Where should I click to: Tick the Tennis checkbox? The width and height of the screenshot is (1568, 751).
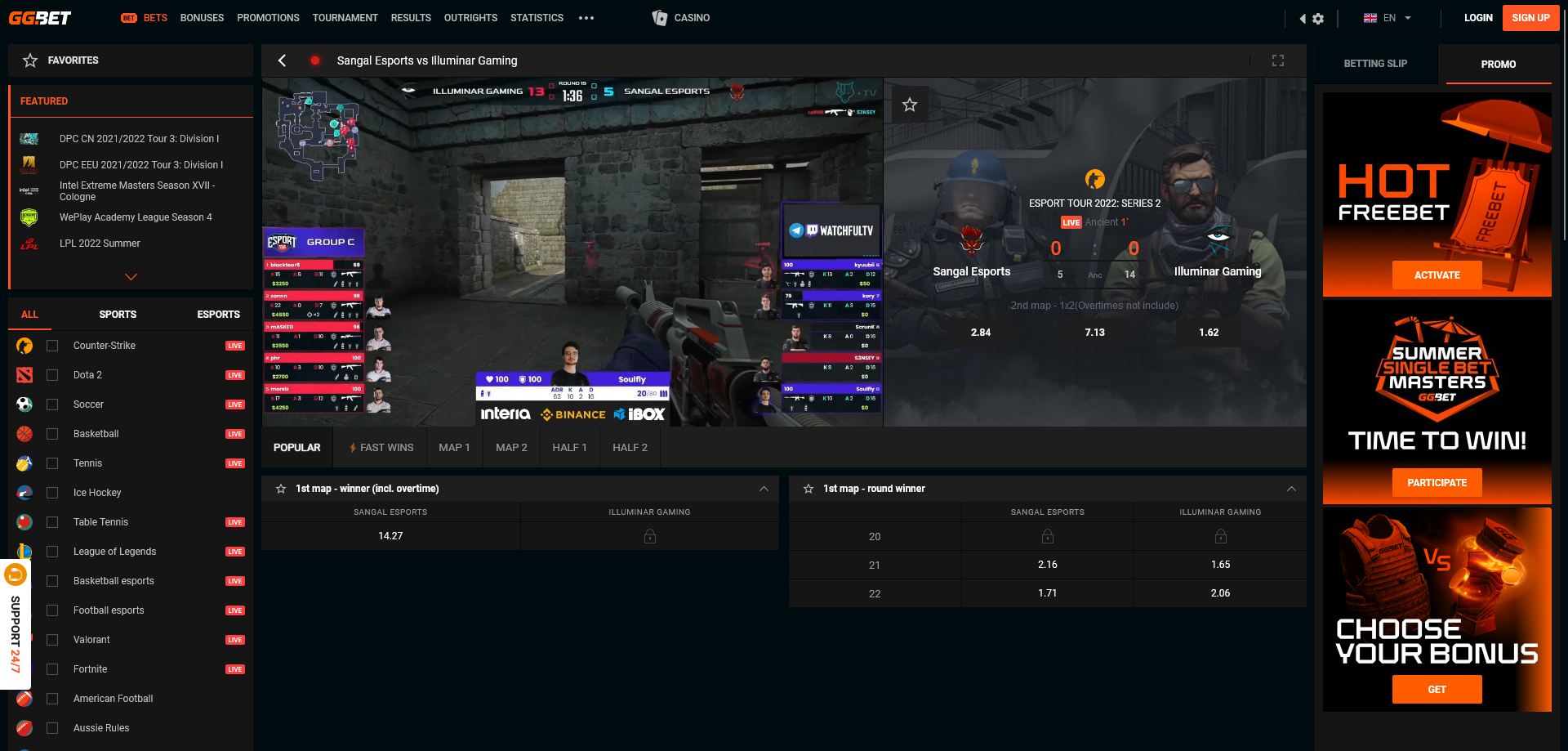tap(52, 463)
